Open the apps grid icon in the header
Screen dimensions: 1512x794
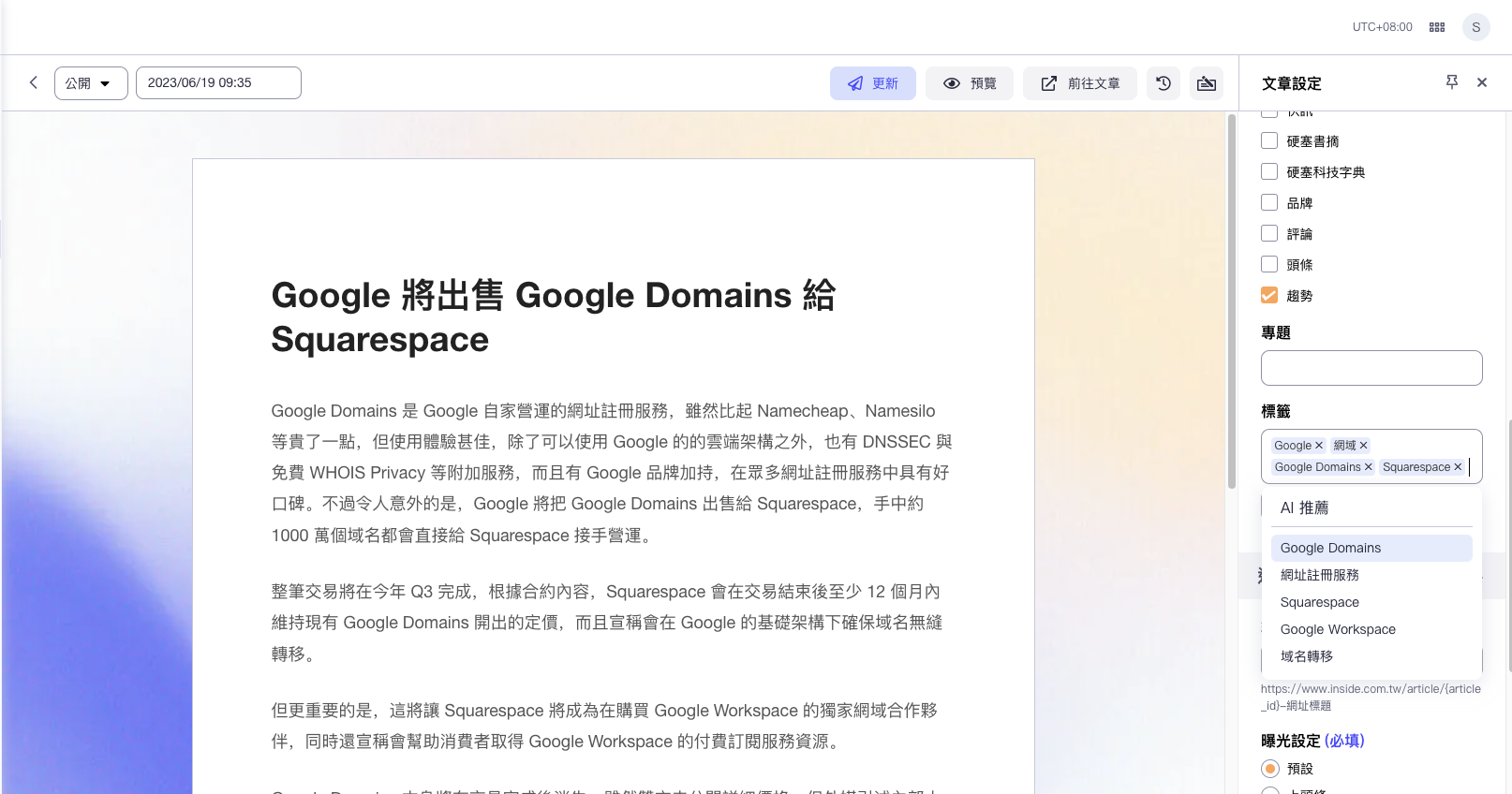point(1437,27)
